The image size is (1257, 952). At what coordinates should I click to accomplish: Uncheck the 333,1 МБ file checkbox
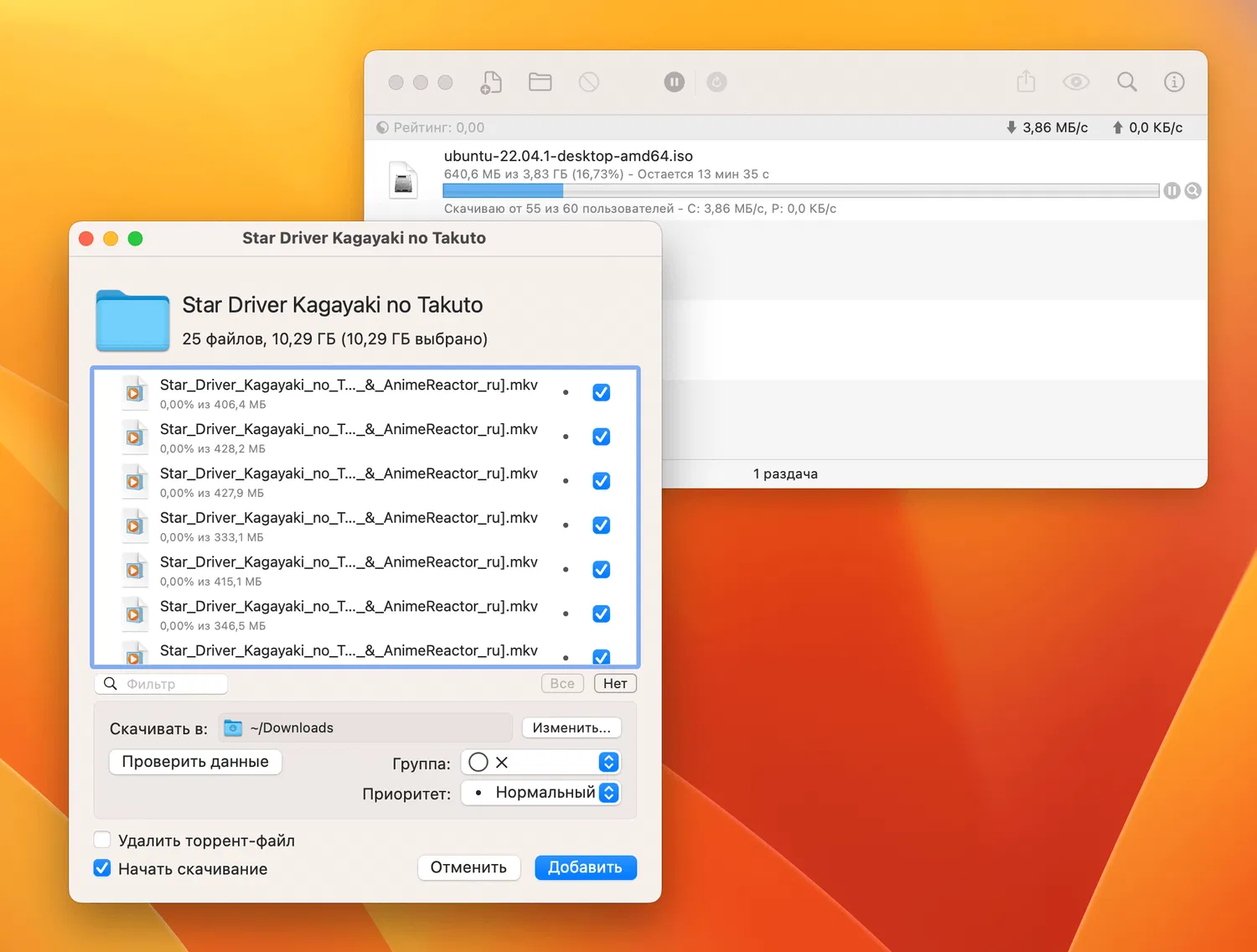[x=602, y=525]
